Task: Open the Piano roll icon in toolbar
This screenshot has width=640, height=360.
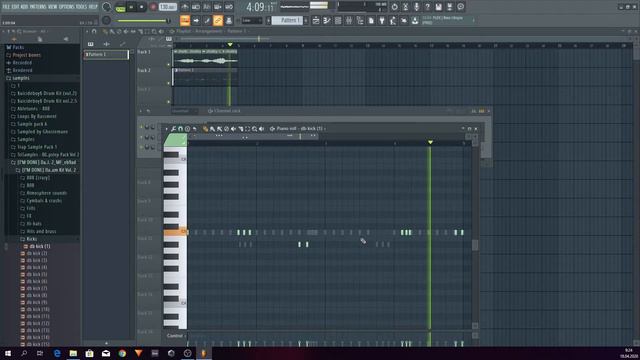Action: (327, 20)
